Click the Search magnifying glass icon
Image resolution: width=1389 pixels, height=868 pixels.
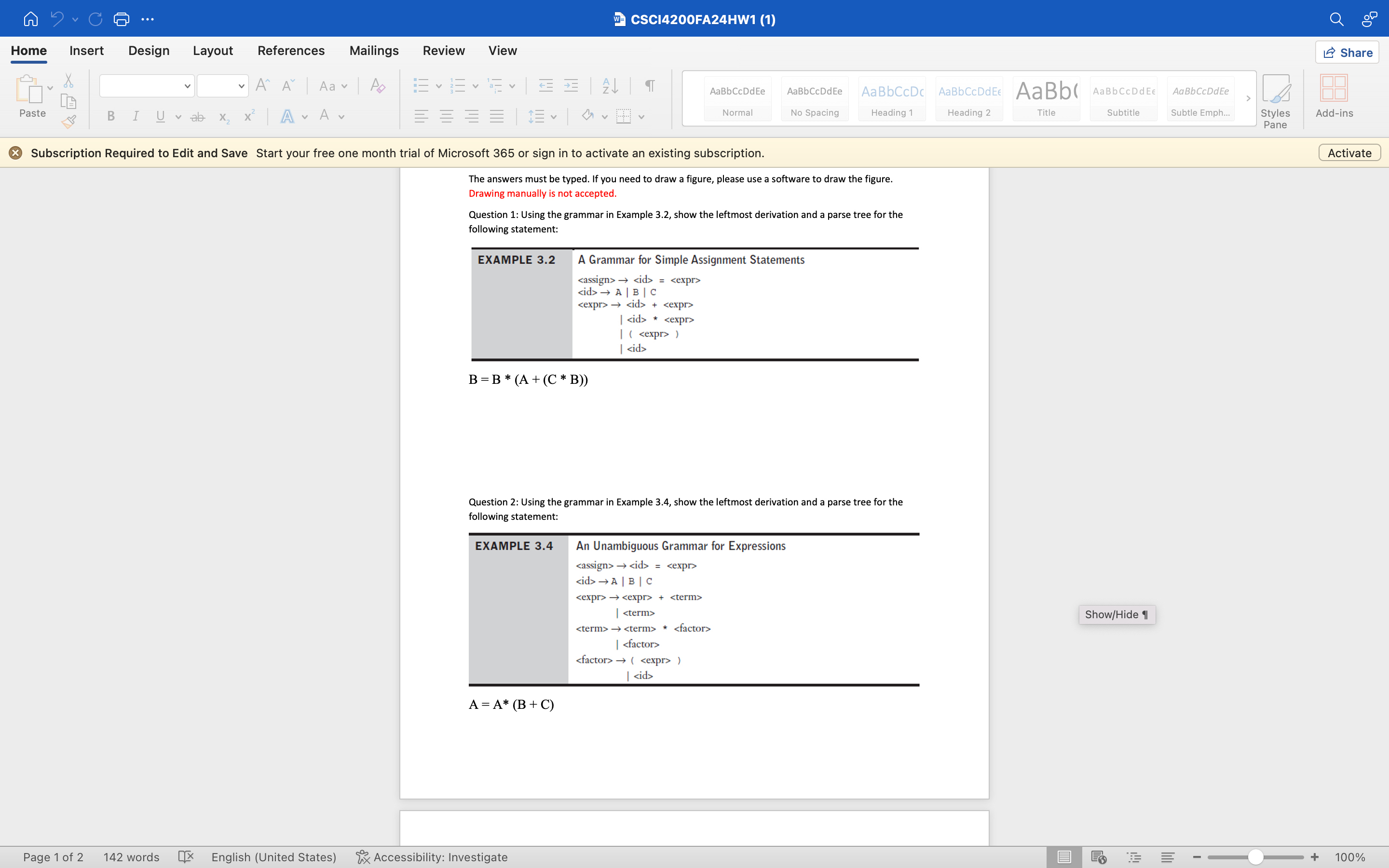1336,19
